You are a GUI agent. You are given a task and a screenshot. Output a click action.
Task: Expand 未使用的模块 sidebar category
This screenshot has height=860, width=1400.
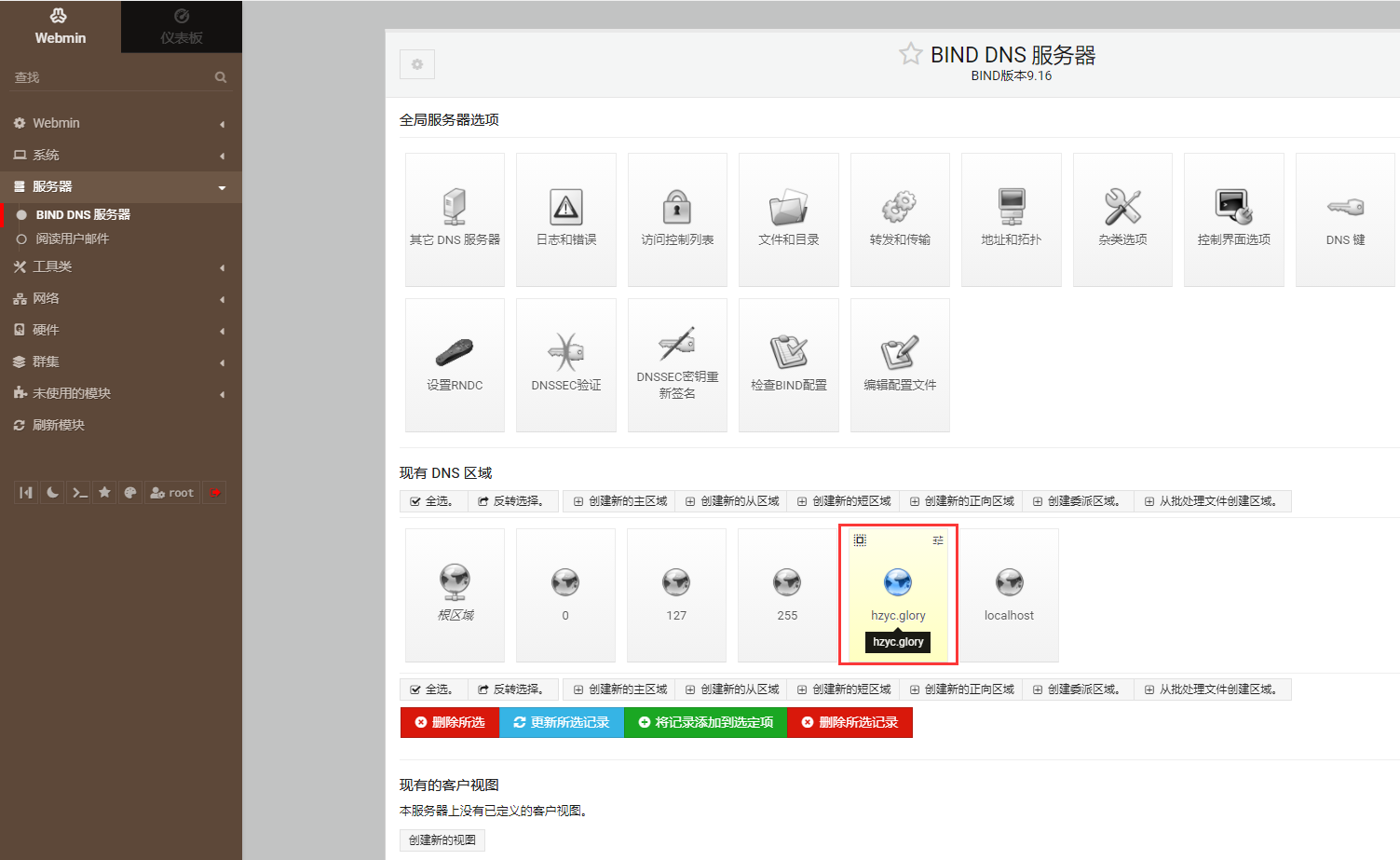tap(121, 393)
